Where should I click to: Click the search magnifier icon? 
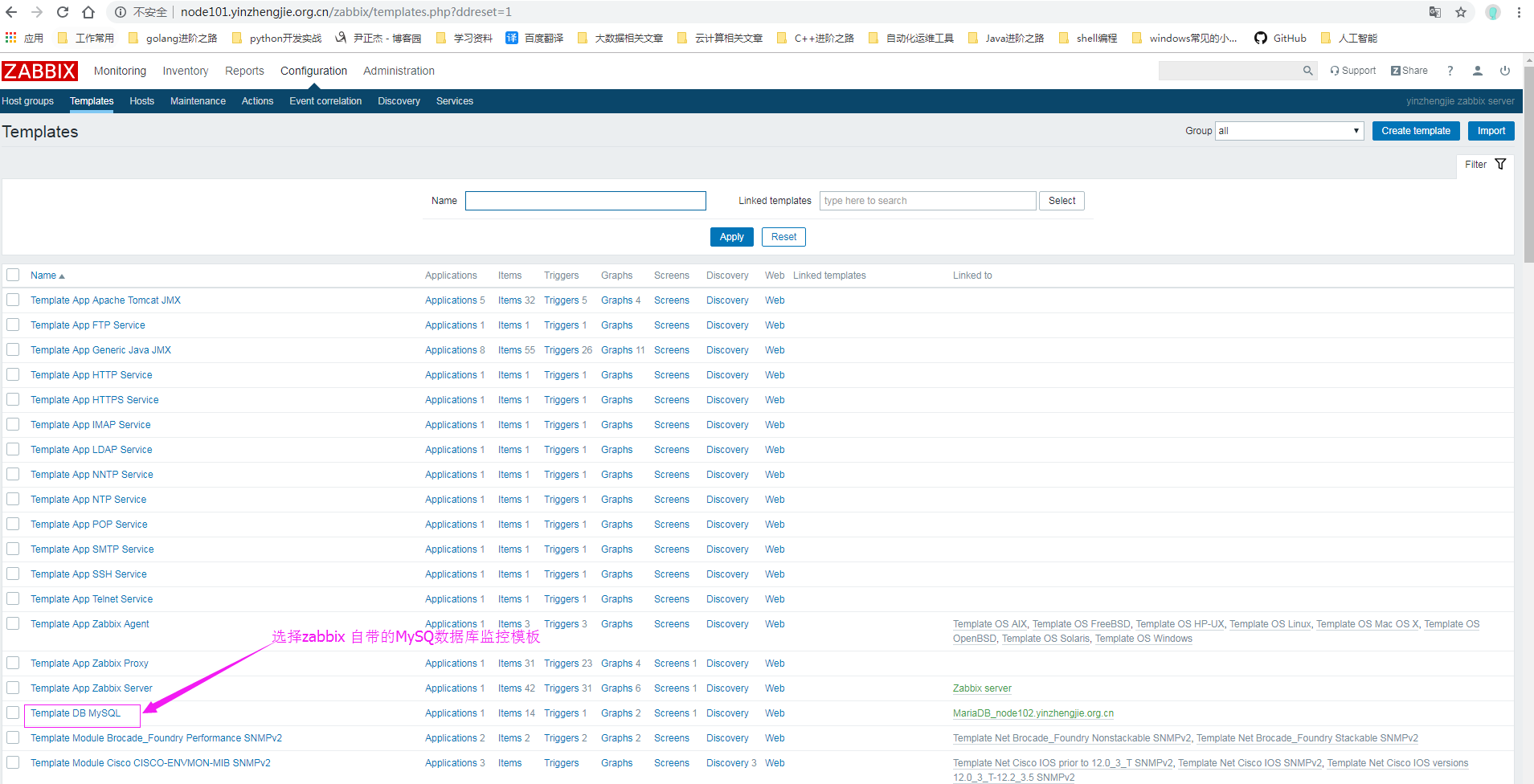click(x=1308, y=71)
